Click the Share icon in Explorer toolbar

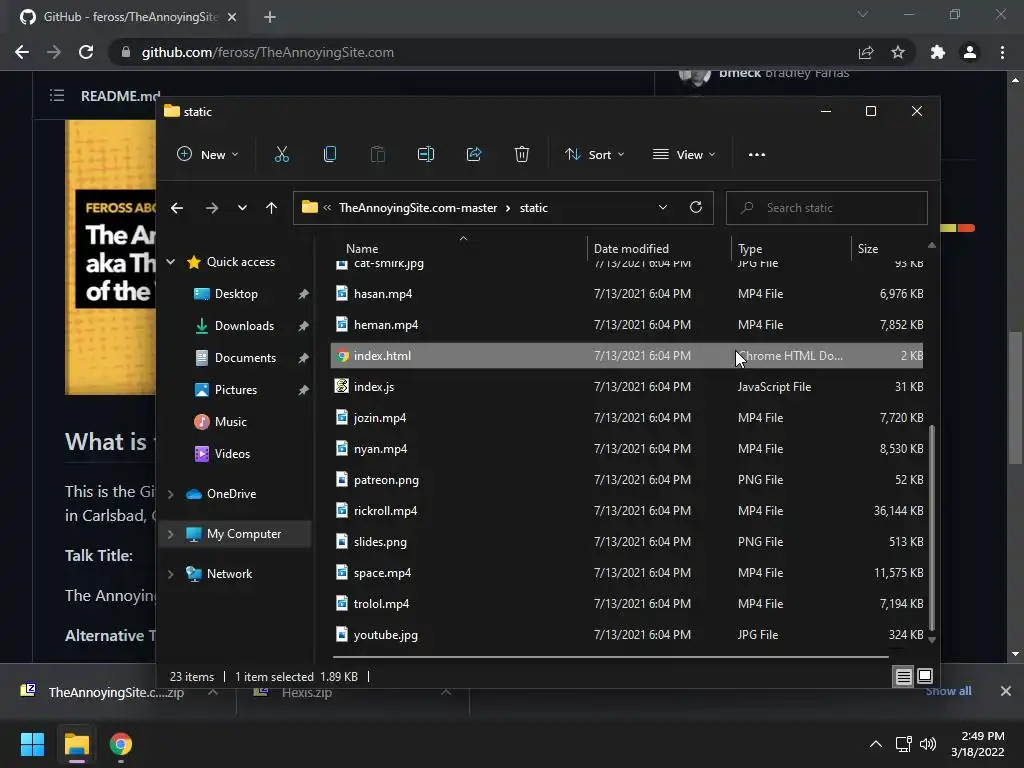click(473, 155)
